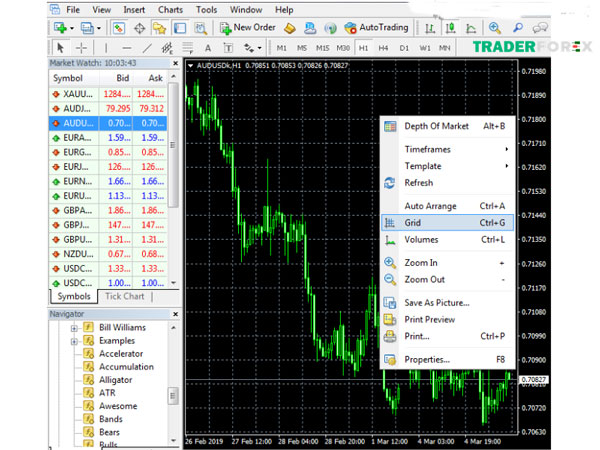Open Properties from the context menu
Viewport: 600px width, 450px height.
[447, 360]
